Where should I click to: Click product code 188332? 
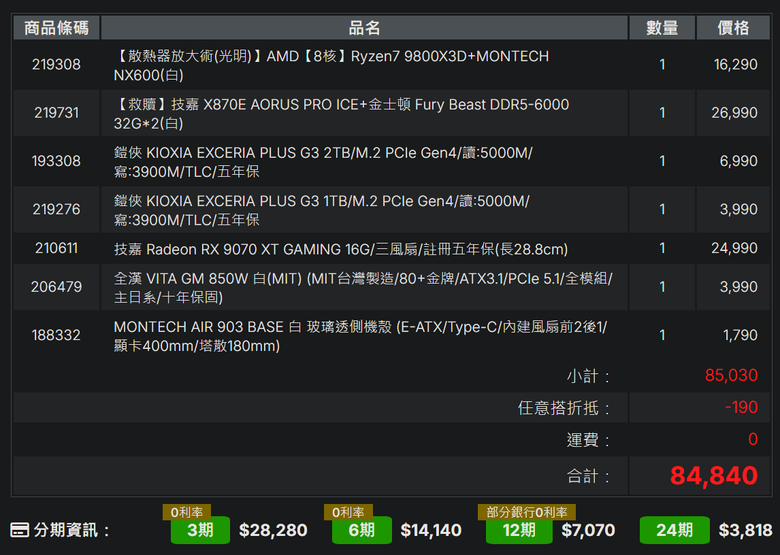click(x=56, y=335)
